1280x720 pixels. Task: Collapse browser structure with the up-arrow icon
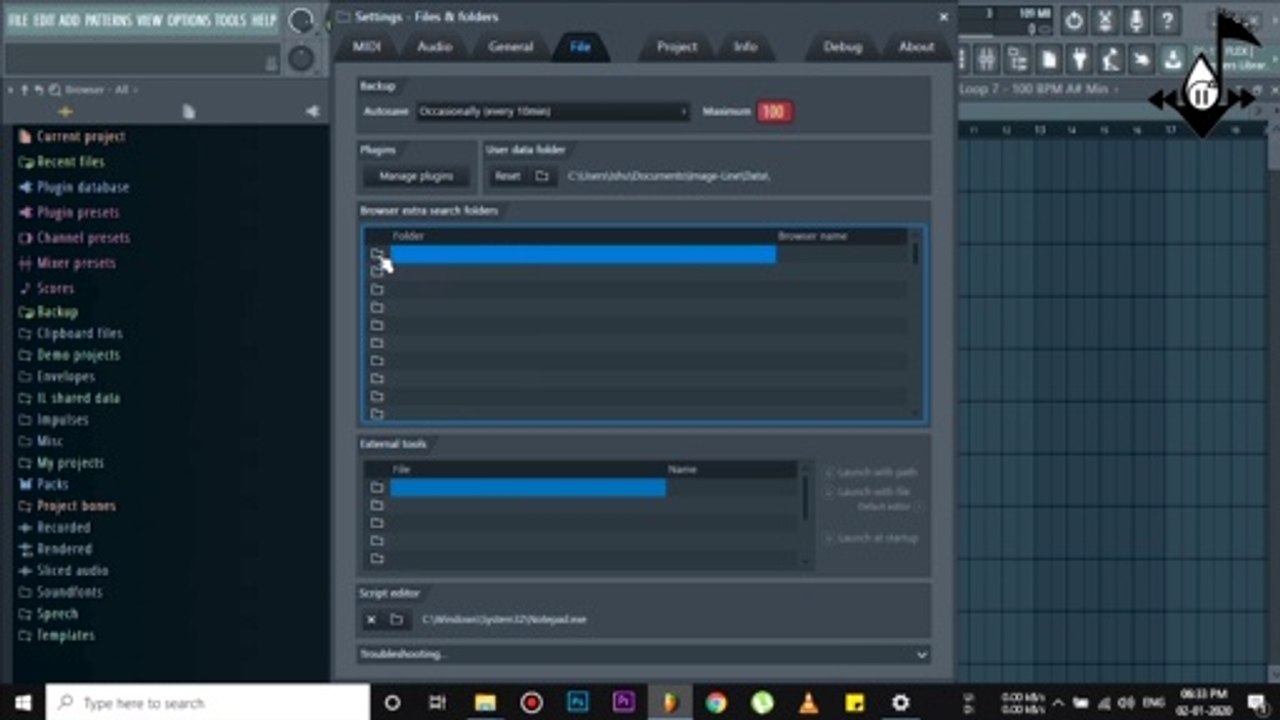(25, 90)
